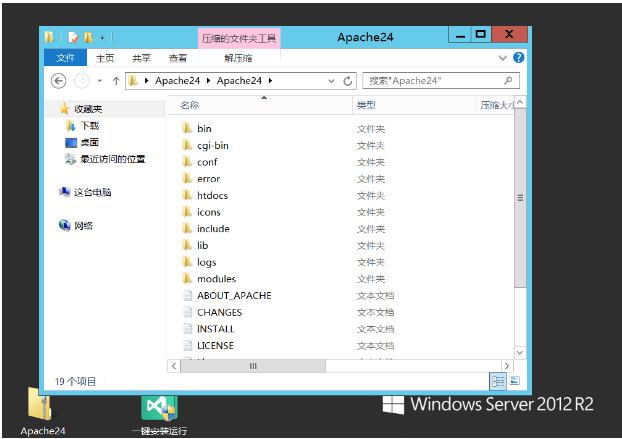Open the address bar history dropdown
The image size is (622, 439).
[x=331, y=81]
